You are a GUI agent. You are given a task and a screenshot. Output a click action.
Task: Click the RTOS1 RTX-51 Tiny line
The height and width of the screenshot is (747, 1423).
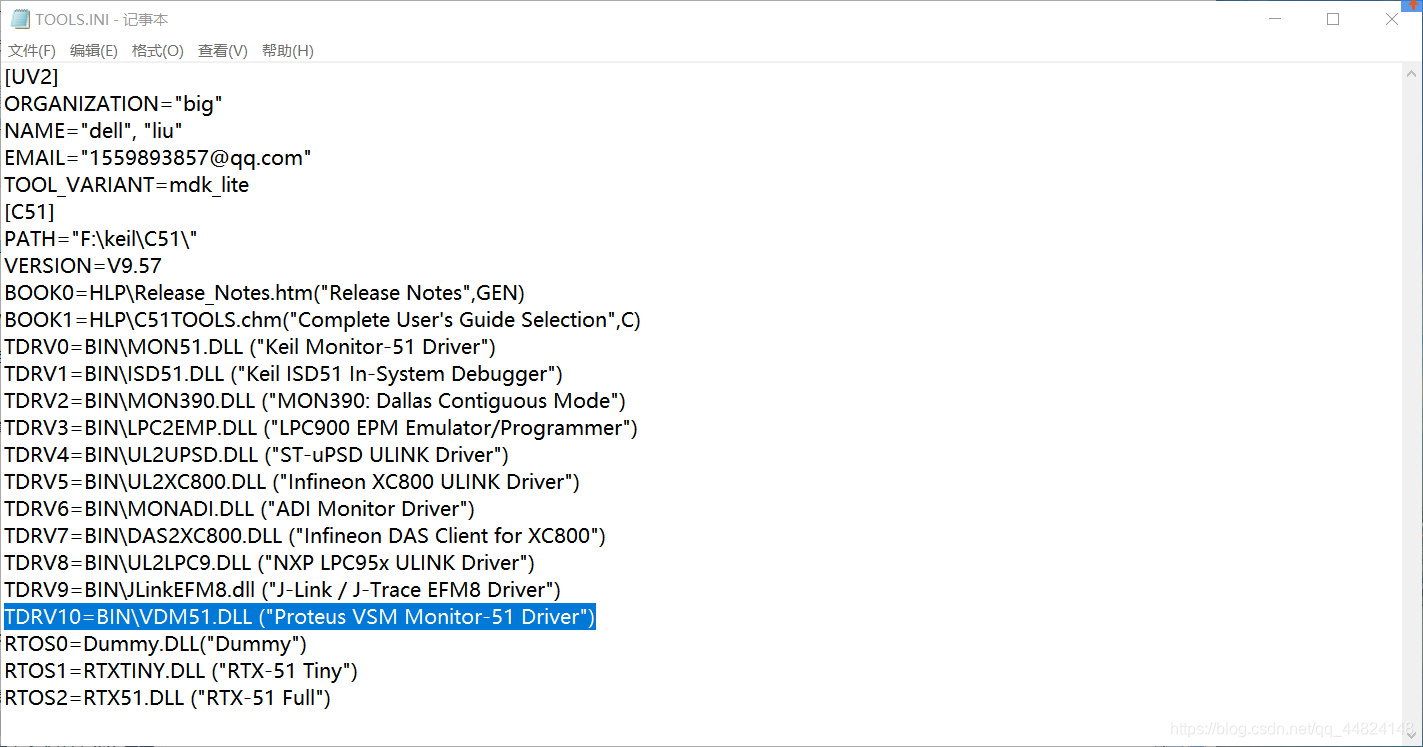(x=181, y=671)
